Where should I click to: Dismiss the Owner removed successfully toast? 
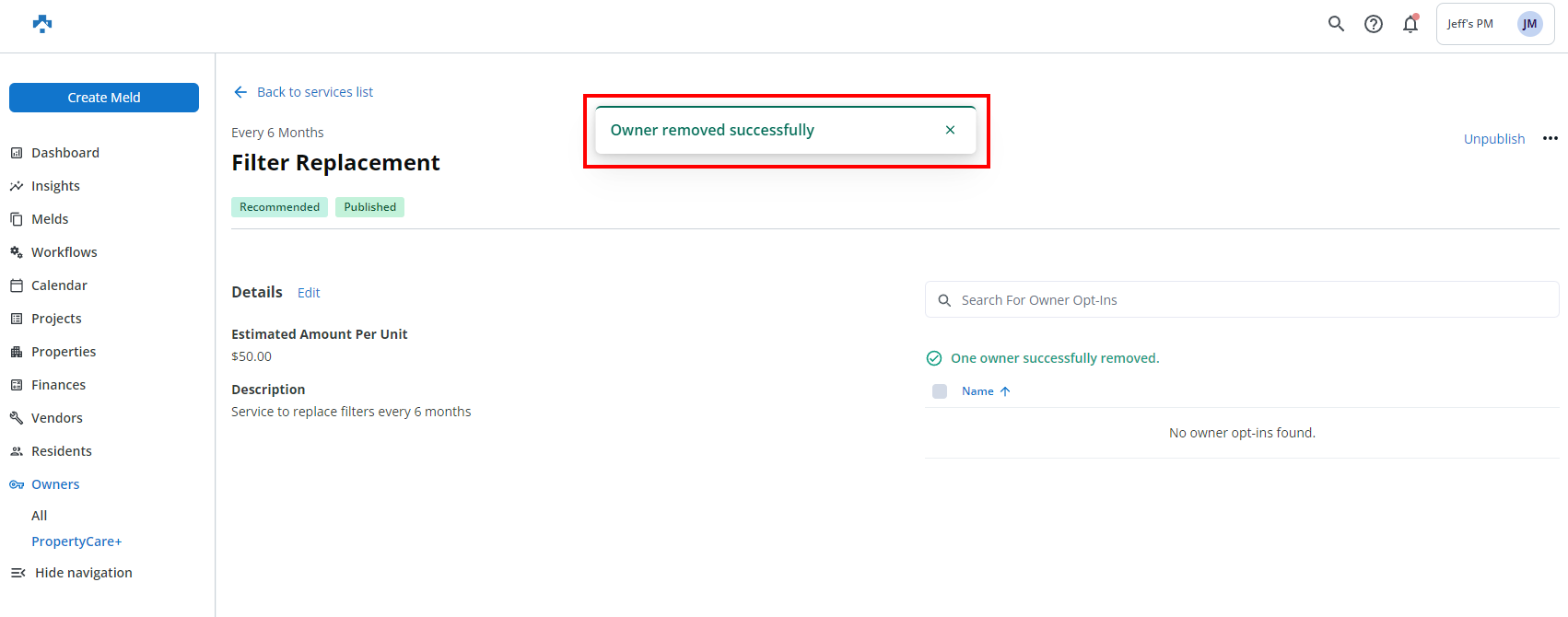(x=950, y=130)
